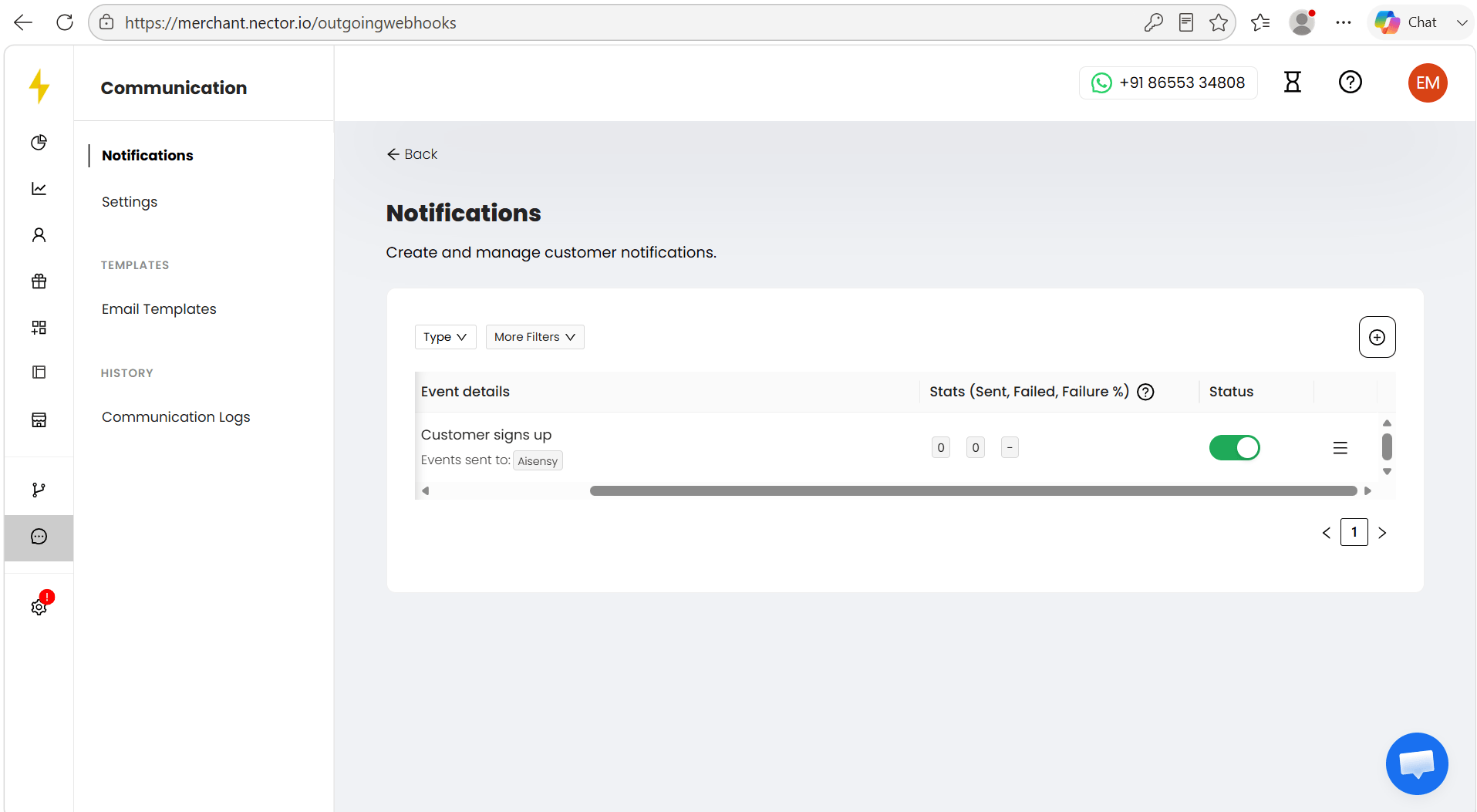The width and height of the screenshot is (1477, 812).
Task: Open the help question mark in header
Action: click(x=1351, y=83)
